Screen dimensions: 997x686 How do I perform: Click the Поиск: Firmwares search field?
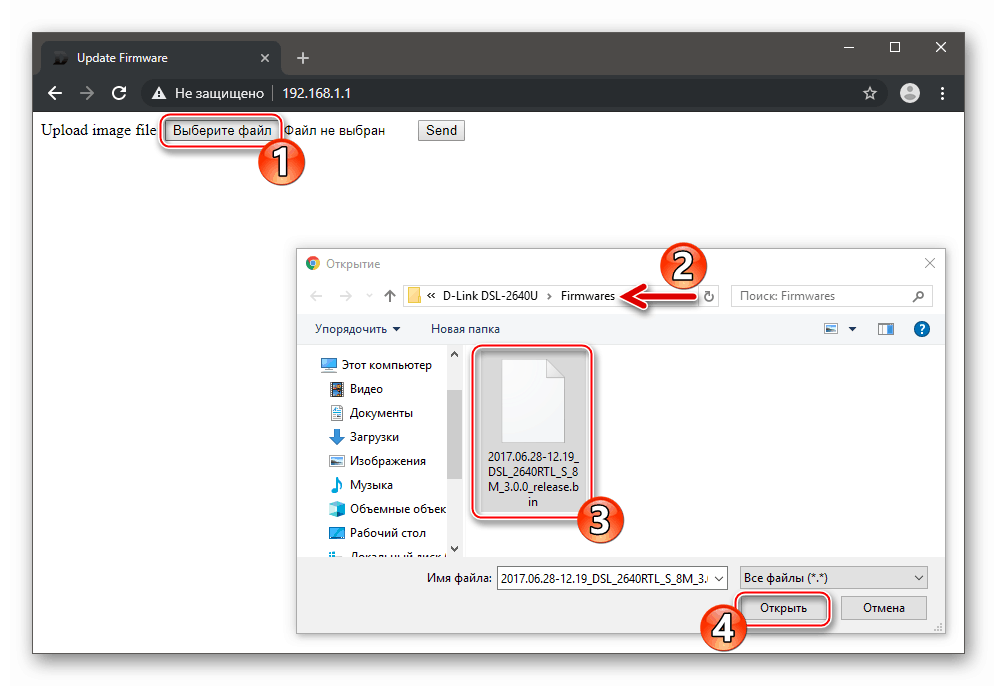[832, 296]
